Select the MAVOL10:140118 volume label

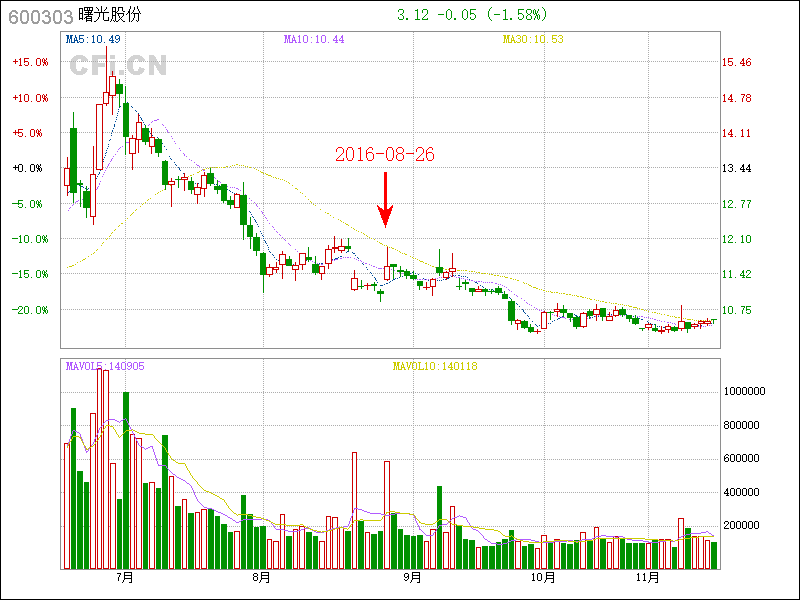(x=435, y=366)
